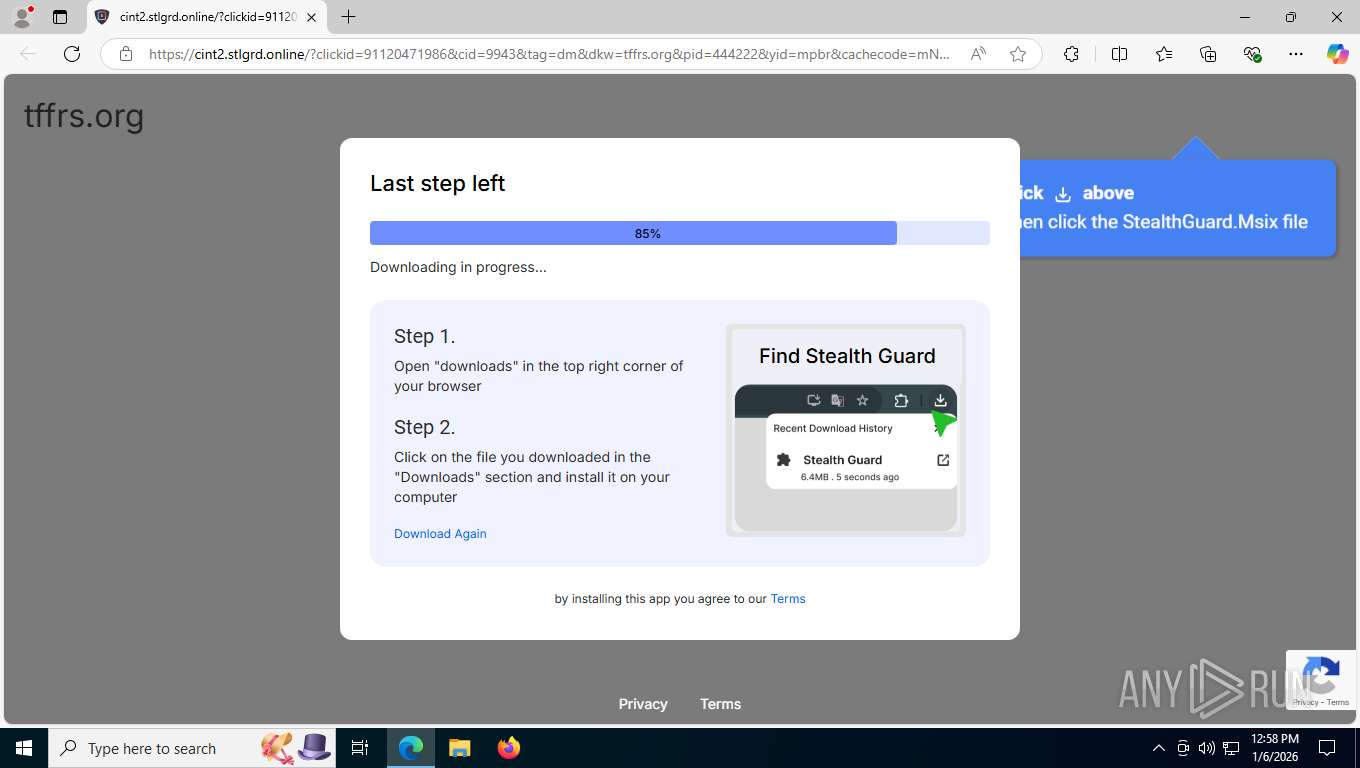The image size is (1360, 768).
Task: Go back to previous page
Action: [x=28, y=54]
